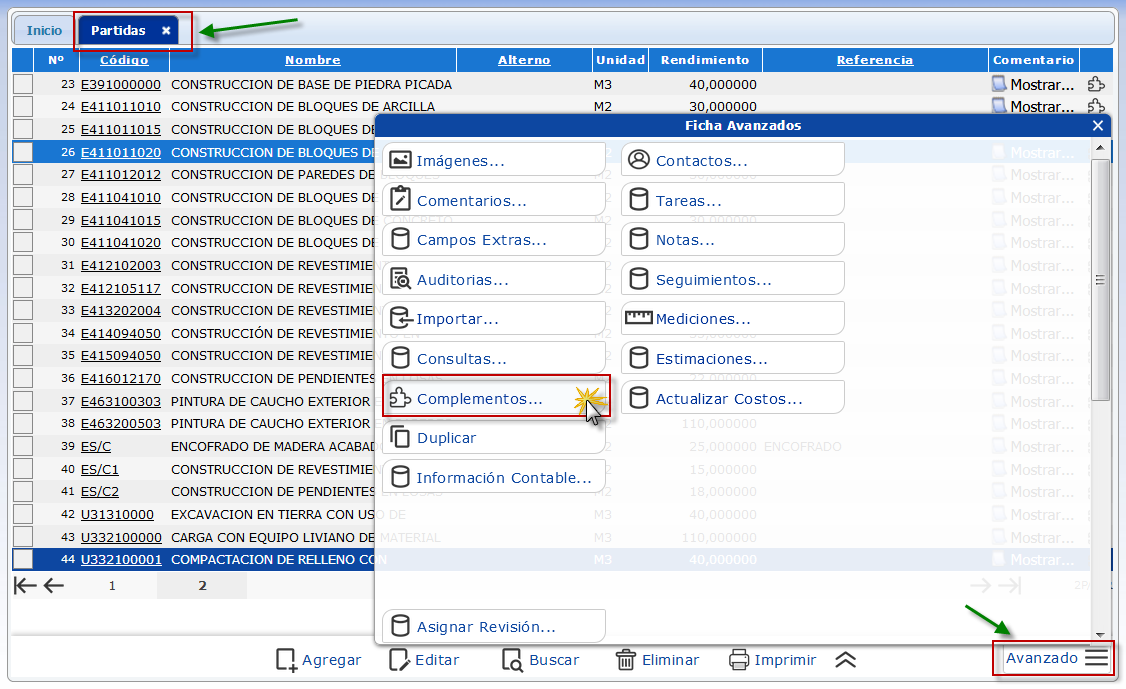Click Eliminar in the bottom toolbar
1126x689 pixels.
pyautogui.click(x=659, y=660)
